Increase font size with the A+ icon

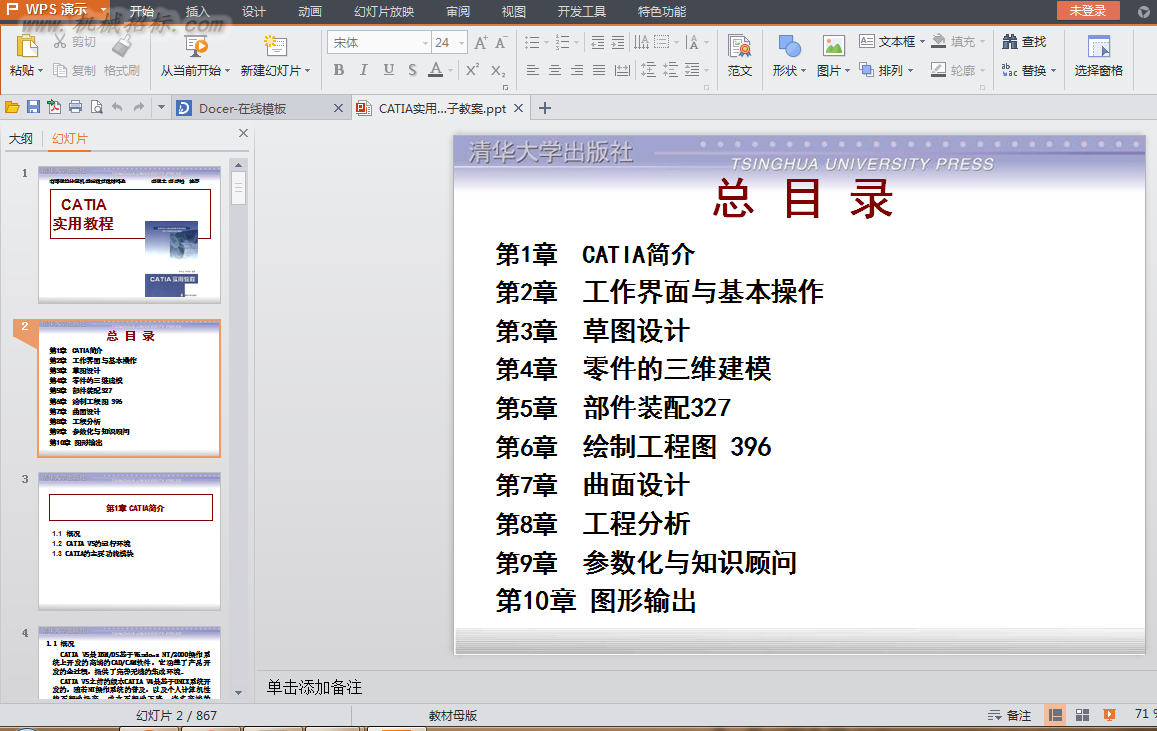point(480,43)
